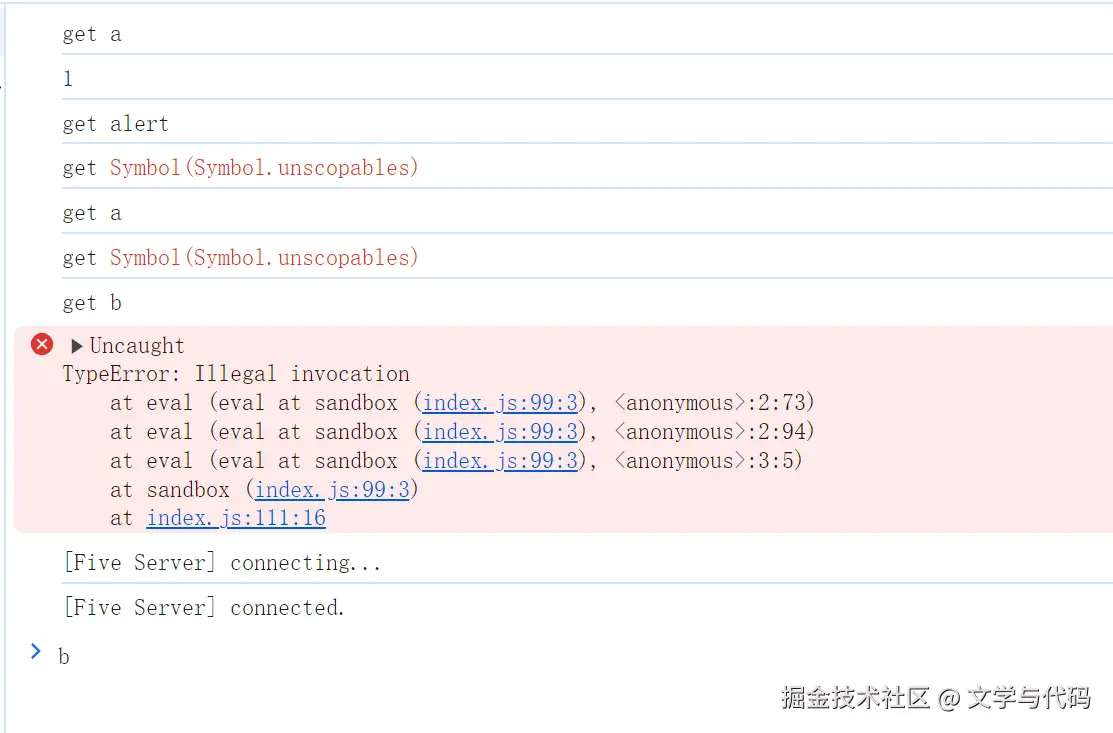Click the first "get a" log entry
This screenshot has height=733, width=1113.
tap(92, 34)
